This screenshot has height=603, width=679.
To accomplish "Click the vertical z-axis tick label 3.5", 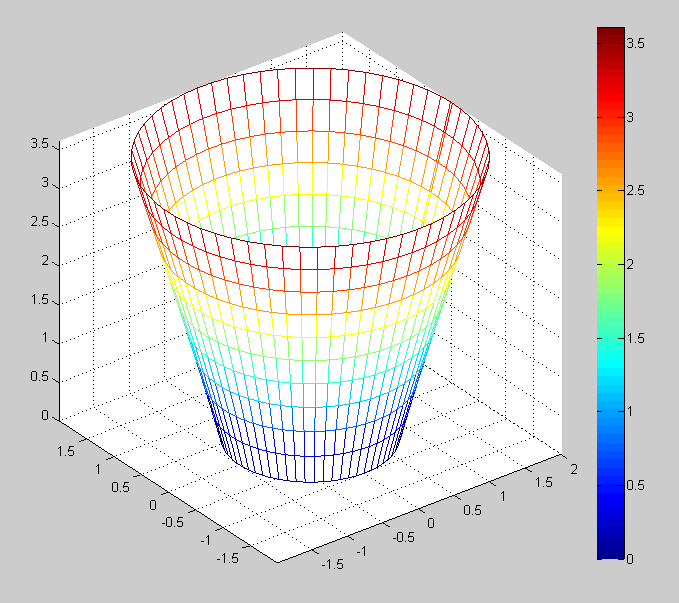I will click(x=40, y=144).
